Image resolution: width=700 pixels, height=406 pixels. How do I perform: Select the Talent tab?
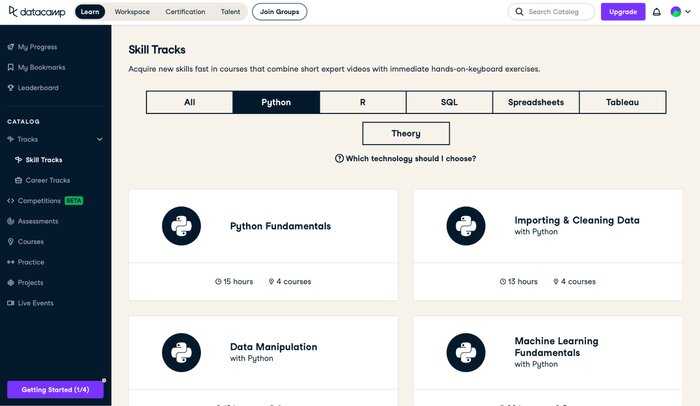(x=230, y=12)
